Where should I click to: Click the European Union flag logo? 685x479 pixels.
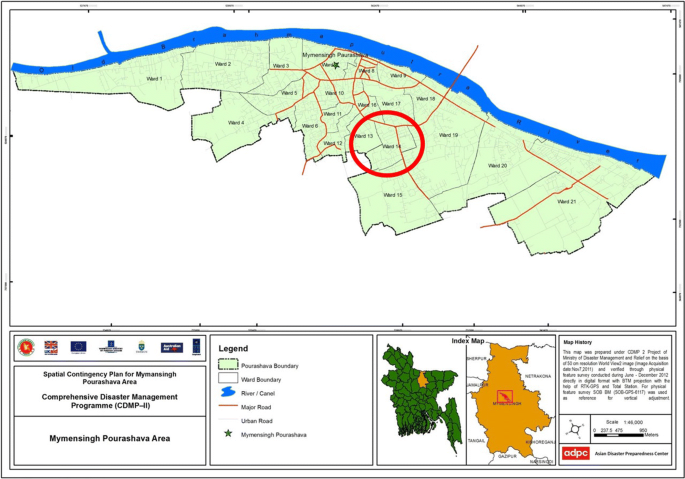coord(79,347)
